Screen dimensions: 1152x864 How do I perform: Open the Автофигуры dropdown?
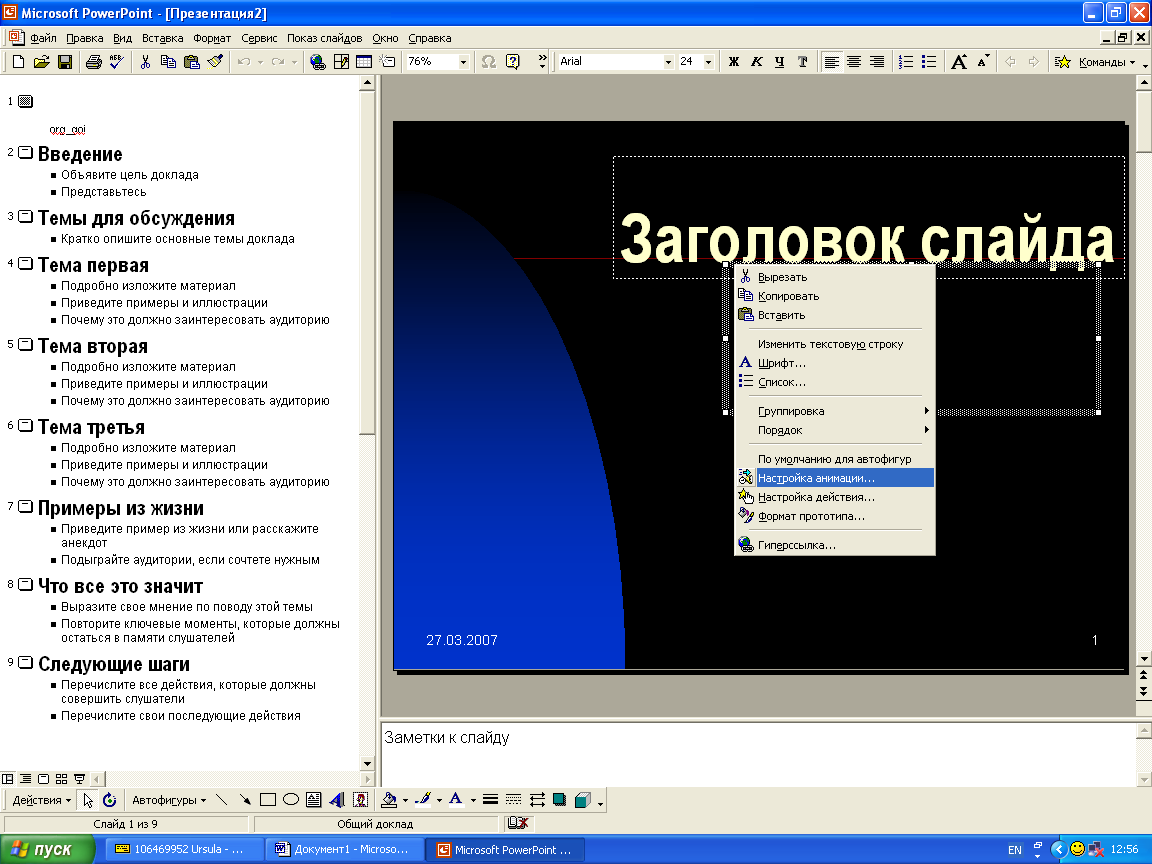(x=169, y=800)
